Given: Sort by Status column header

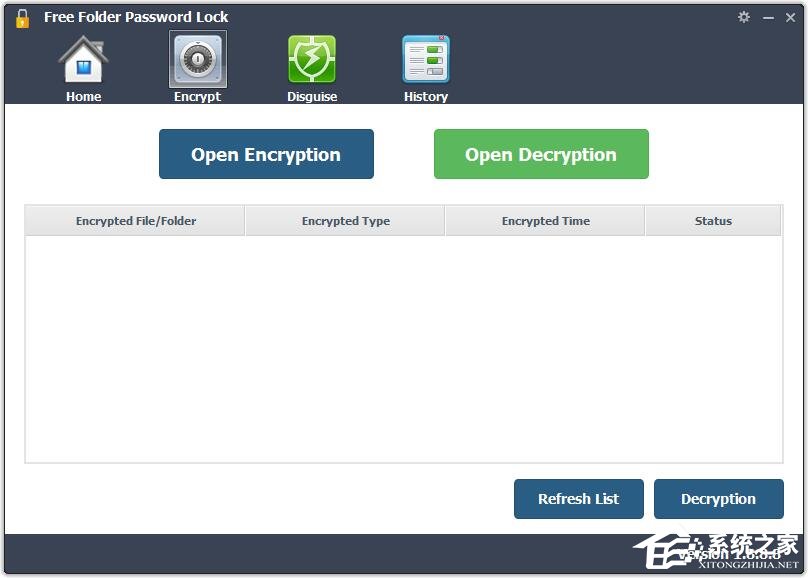Looking at the screenshot, I should pos(713,220).
